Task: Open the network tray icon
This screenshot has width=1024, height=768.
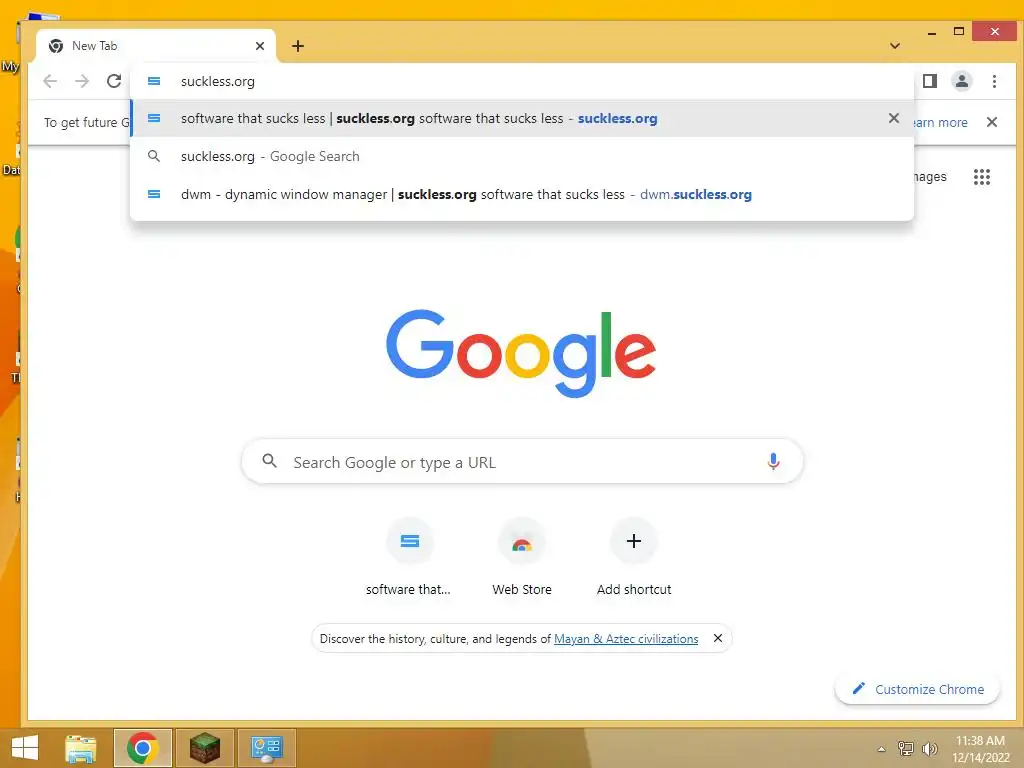Action: [x=906, y=748]
